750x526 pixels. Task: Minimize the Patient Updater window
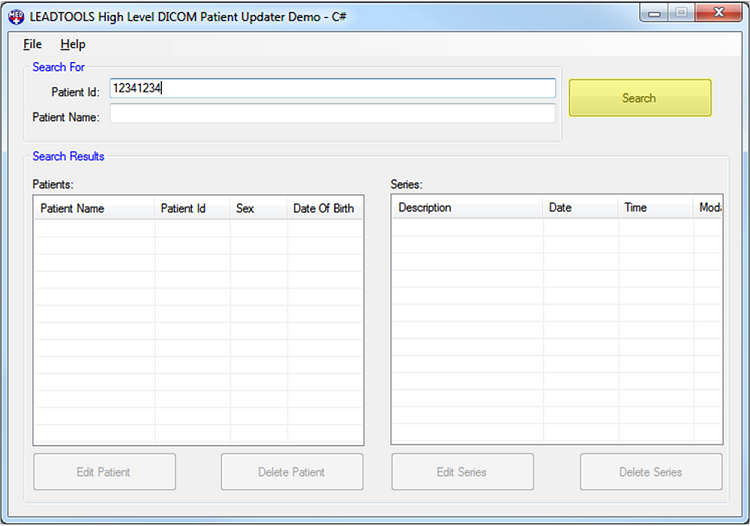coord(654,13)
